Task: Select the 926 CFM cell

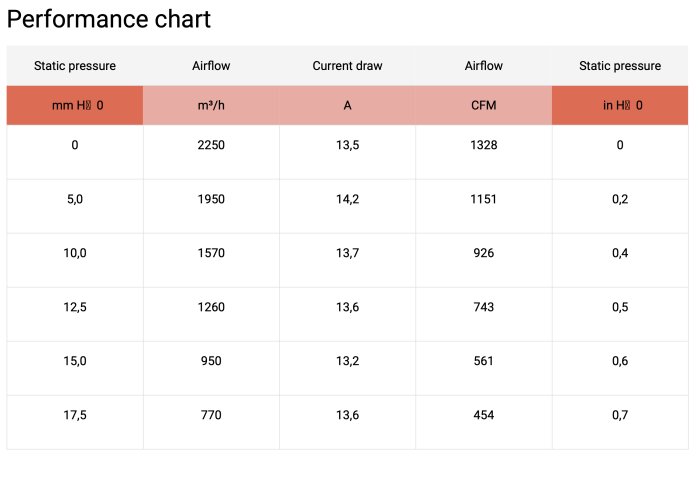Action: click(484, 253)
